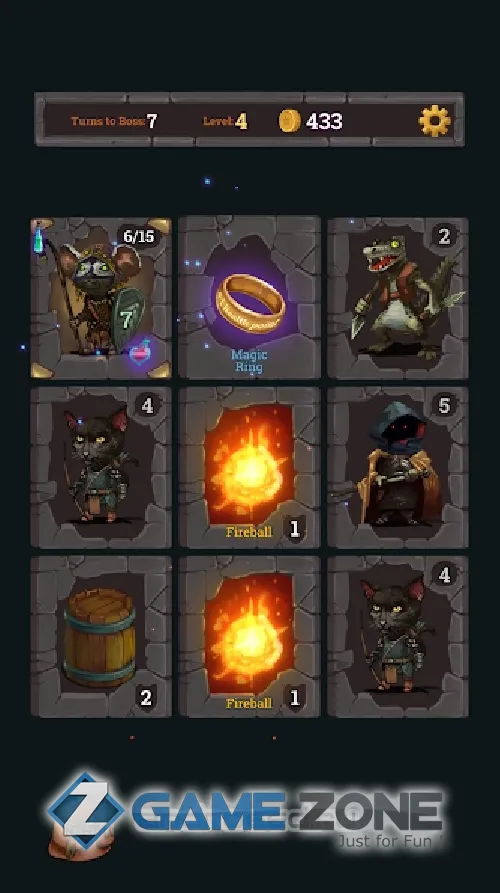Pick the middle-row Fireball card
500x893 pixels.
click(249, 468)
